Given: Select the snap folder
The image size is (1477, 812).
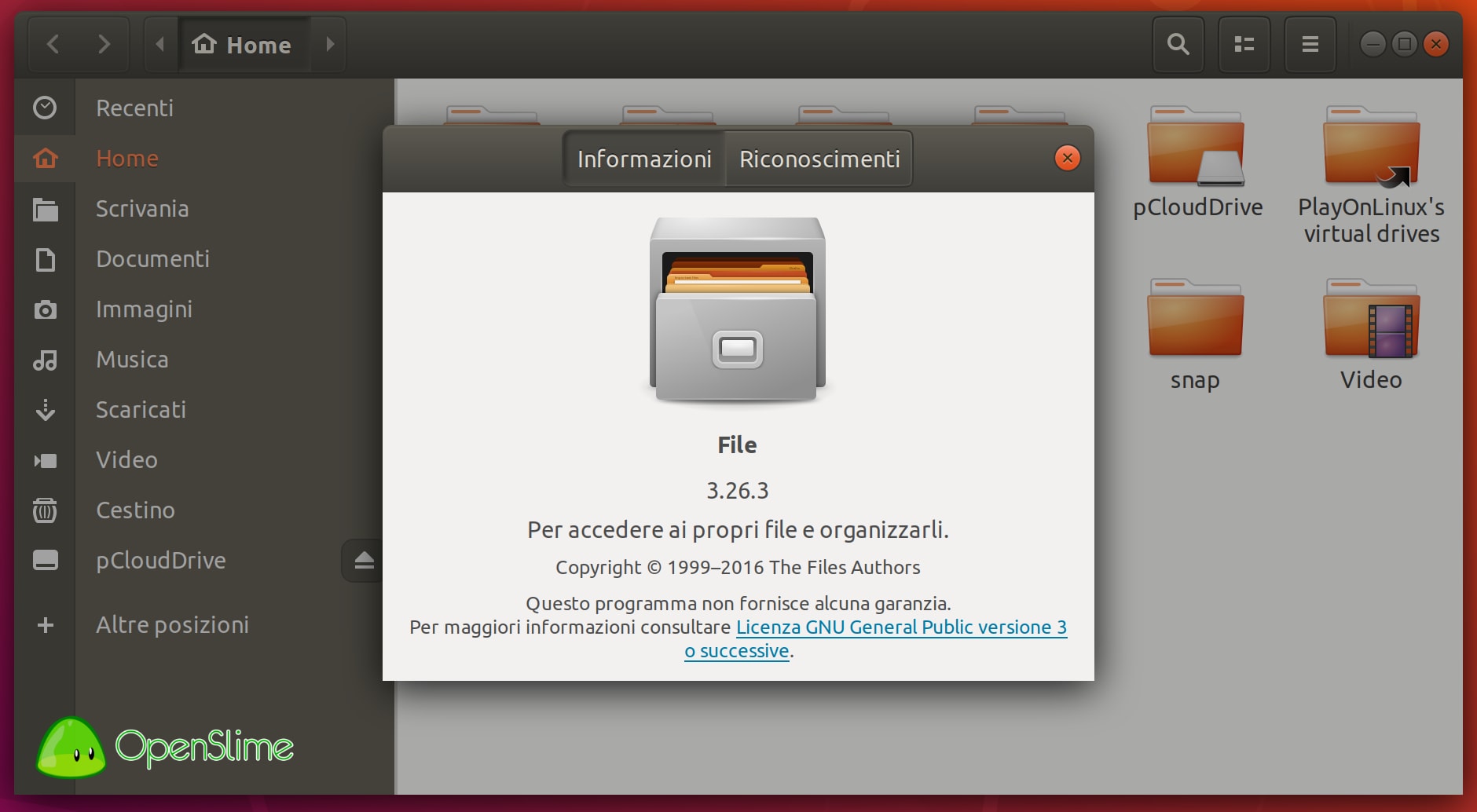Looking at the screenshot, I should (1195, 322).
